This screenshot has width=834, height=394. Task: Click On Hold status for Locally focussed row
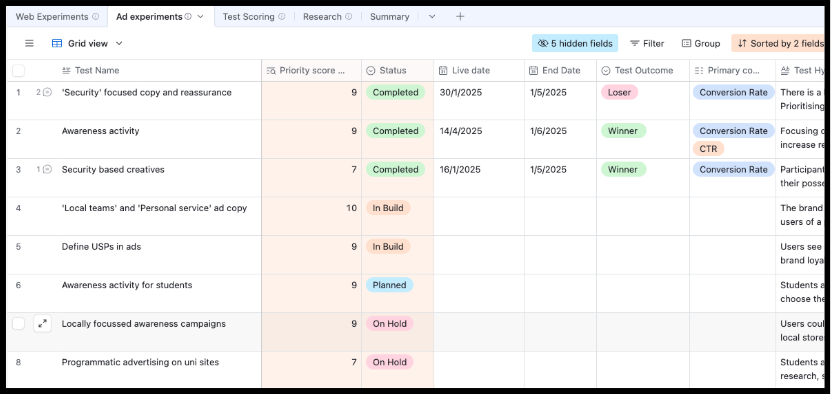pyautogui.click(x=389, y=324)
